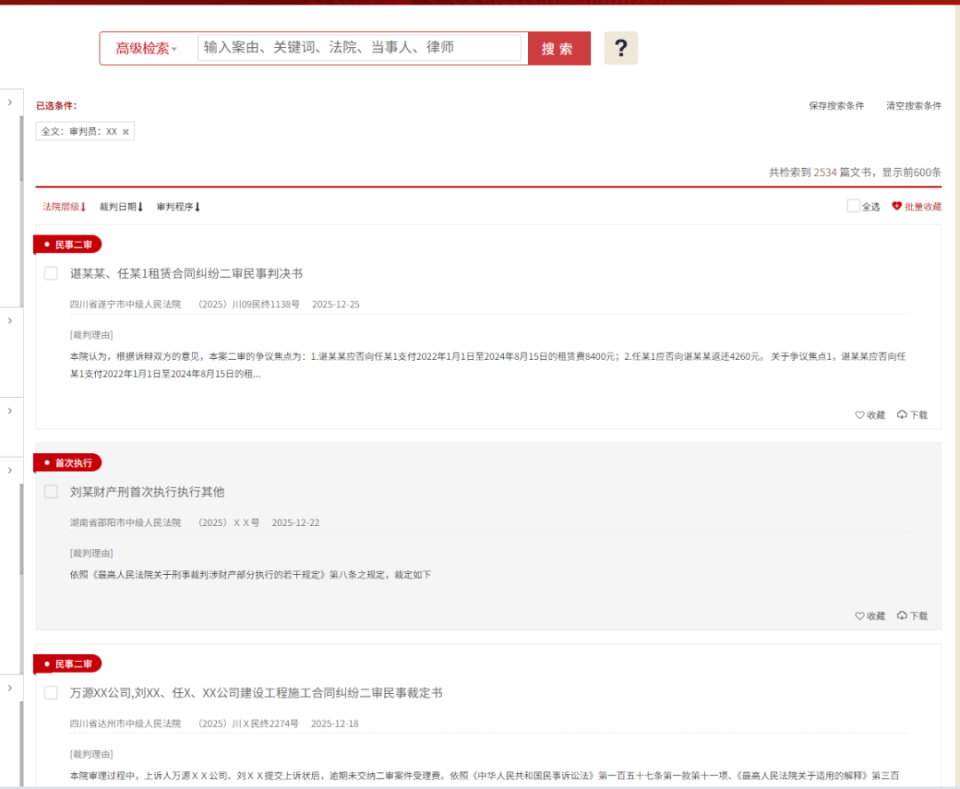Check the box beside the 谌某某 judgment

[x=51, y=273]
